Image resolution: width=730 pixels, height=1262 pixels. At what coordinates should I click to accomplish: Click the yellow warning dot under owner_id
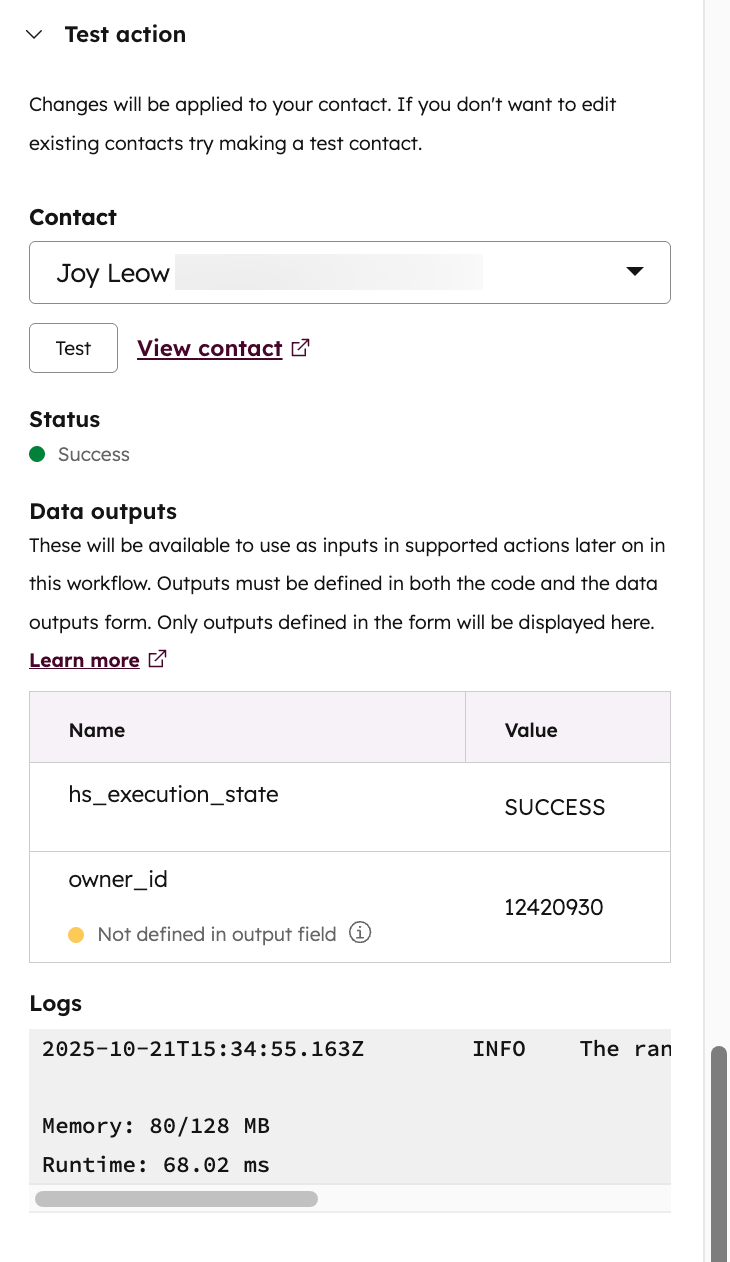click(x=76, y=935)
